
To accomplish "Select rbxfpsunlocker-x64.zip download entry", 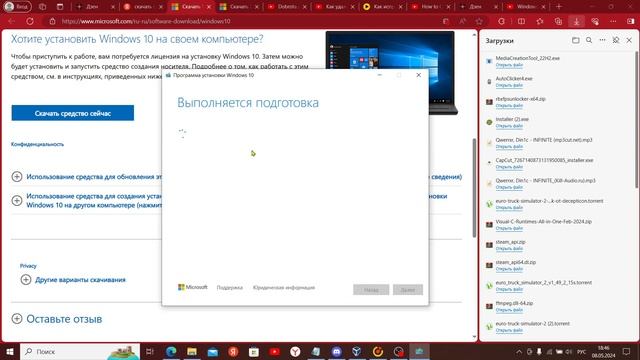I will [x=520, y=99].
